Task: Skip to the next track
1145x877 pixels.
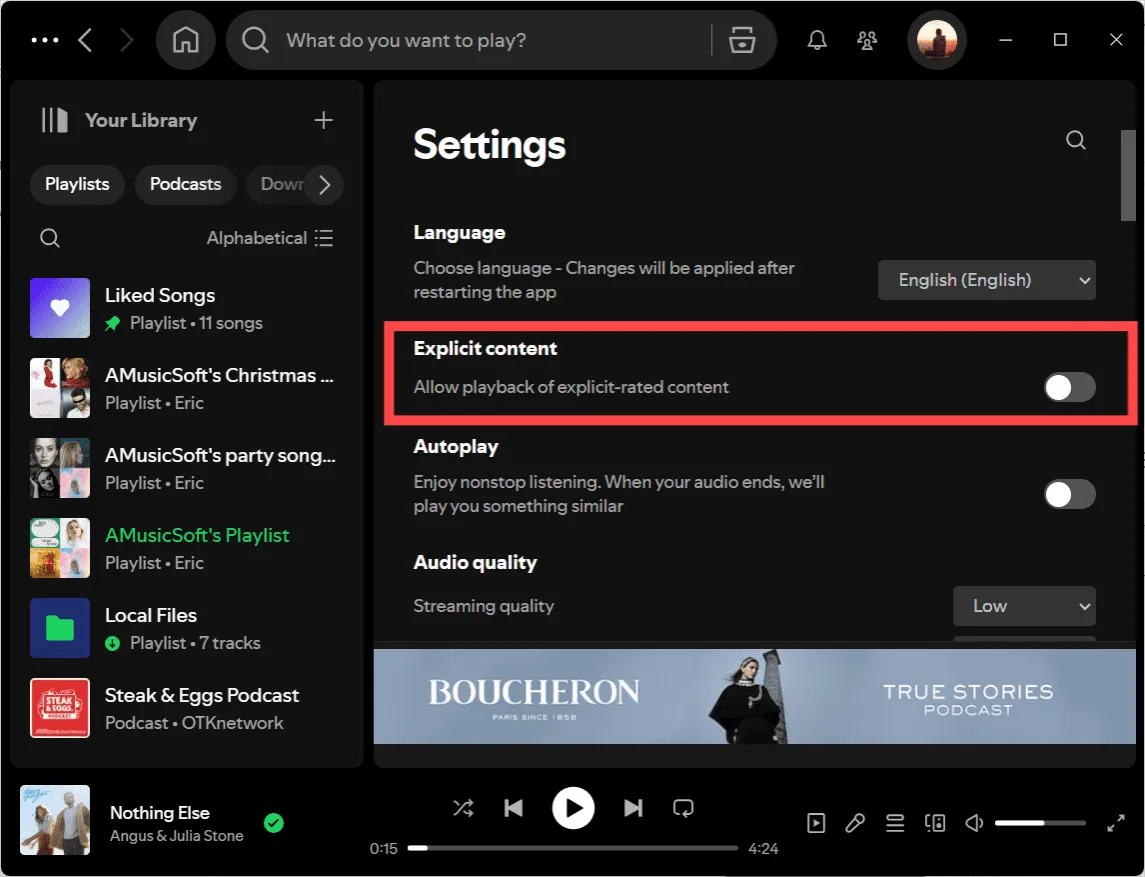Action: coord(633,808)
